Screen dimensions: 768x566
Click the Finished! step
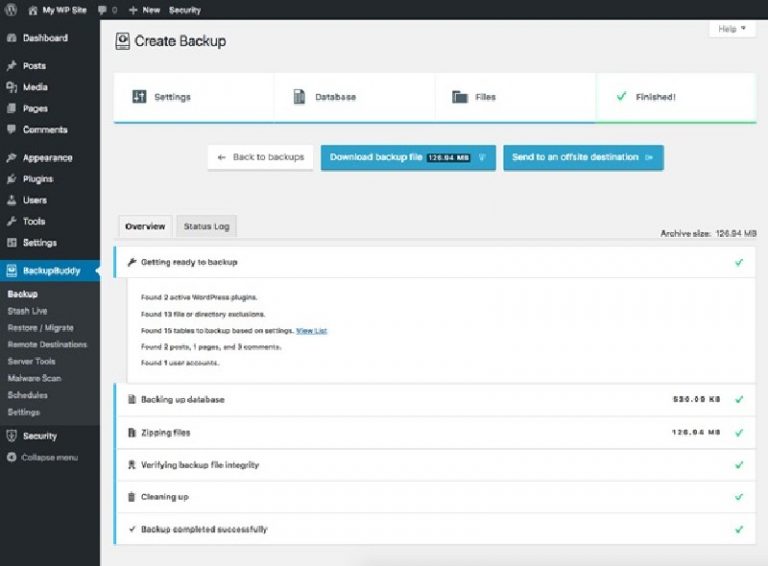[676, 97]
